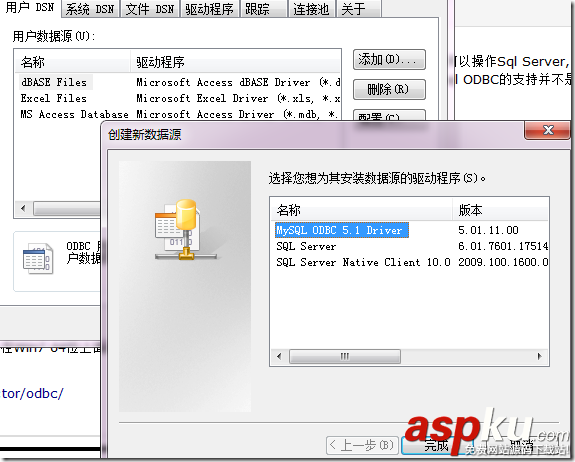
Task: Click left arrow of user data source scrollbar
Action: [x=23, y=209]
